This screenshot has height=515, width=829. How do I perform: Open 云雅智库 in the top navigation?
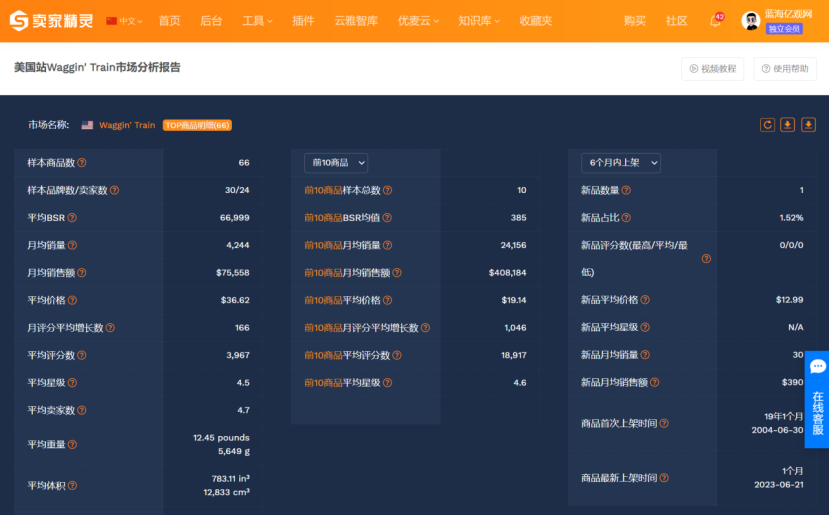pyautogui.click(x=356, y=21)
